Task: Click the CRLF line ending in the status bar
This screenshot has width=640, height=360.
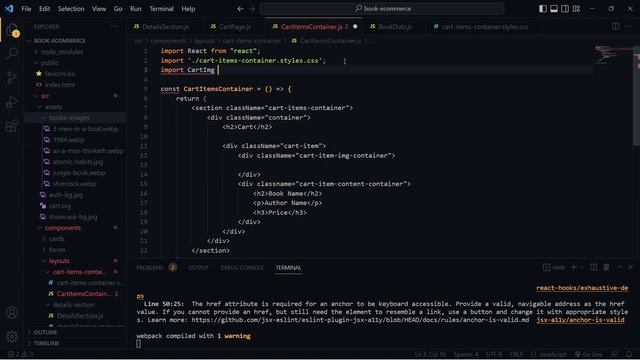Action: pos(516,354)
